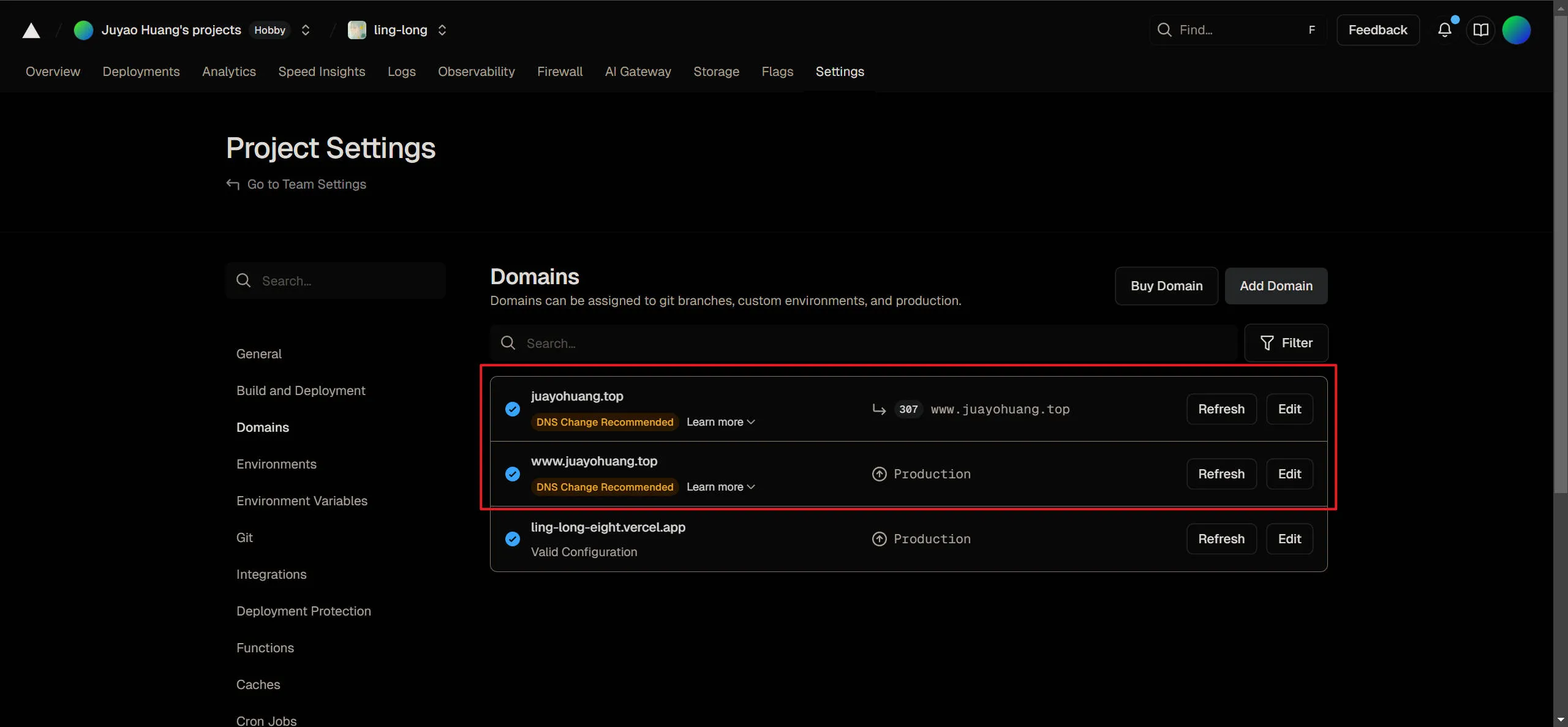
Task: Click the Vercel triangle logo
Action: click(x=31, y=30)
